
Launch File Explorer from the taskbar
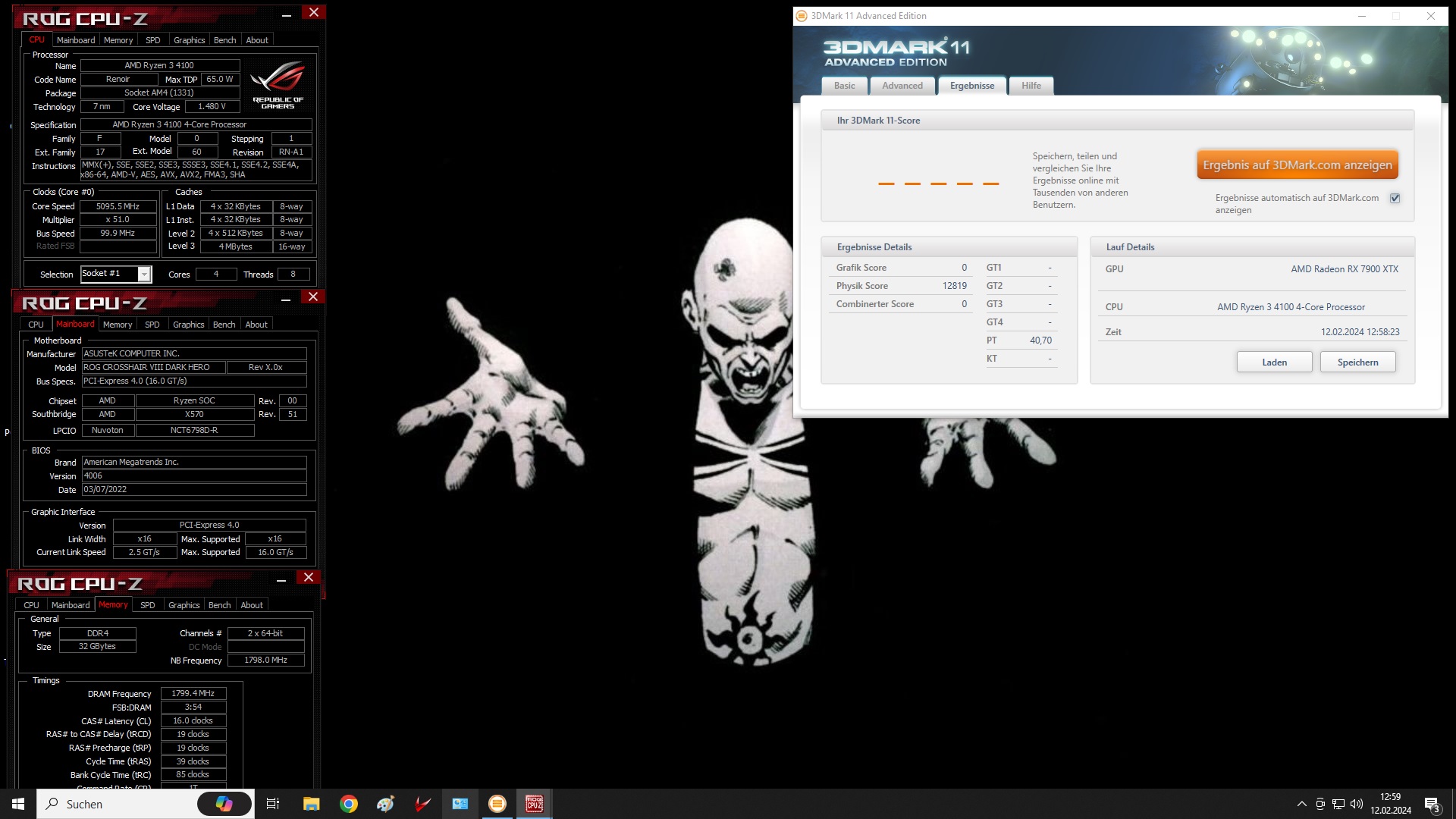(311, 804)
